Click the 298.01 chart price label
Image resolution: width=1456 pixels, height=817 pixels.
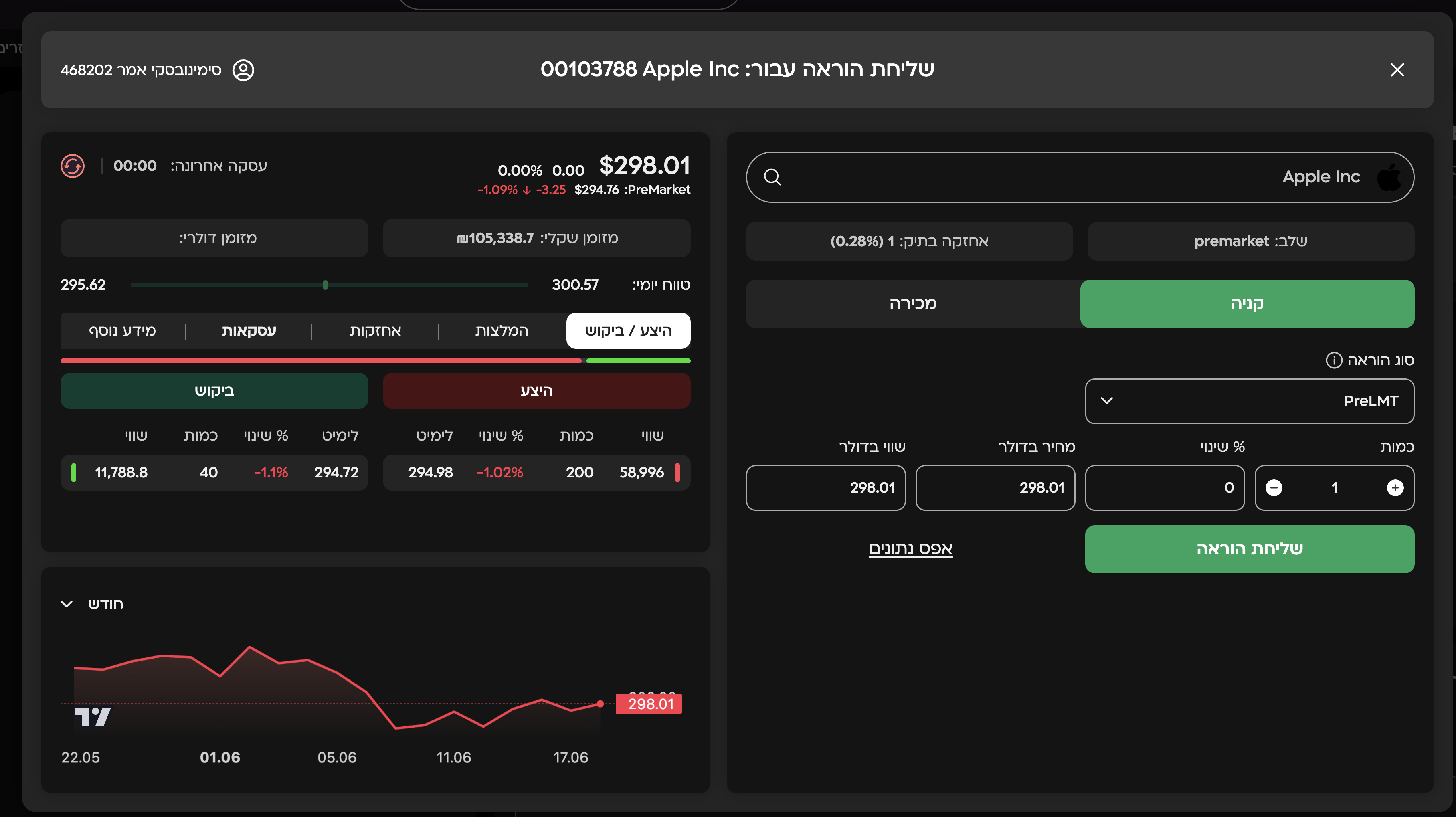click(x=649, y=704)
